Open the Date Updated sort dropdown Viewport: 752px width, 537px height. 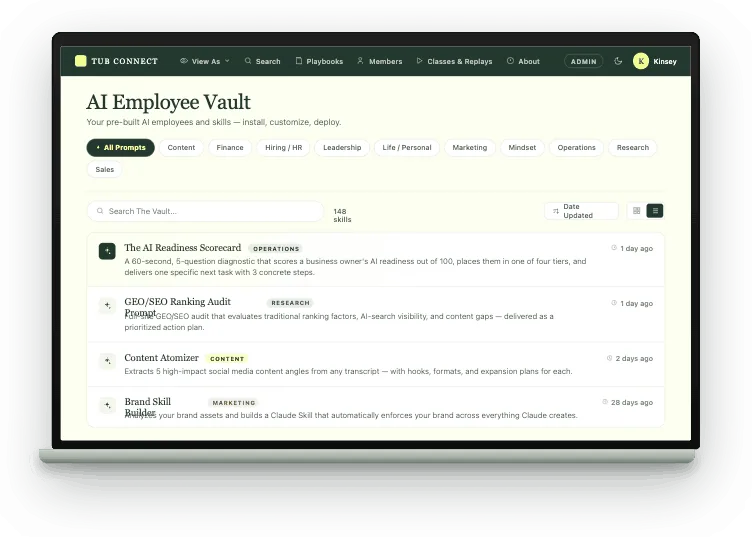pyautogui.click(x=581, y=211)
